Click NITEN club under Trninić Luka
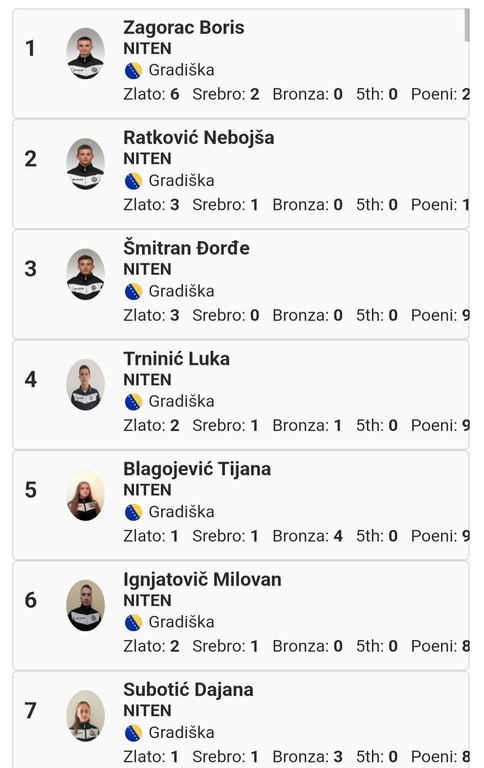484x768 pixels. click(x=147, y=380)
